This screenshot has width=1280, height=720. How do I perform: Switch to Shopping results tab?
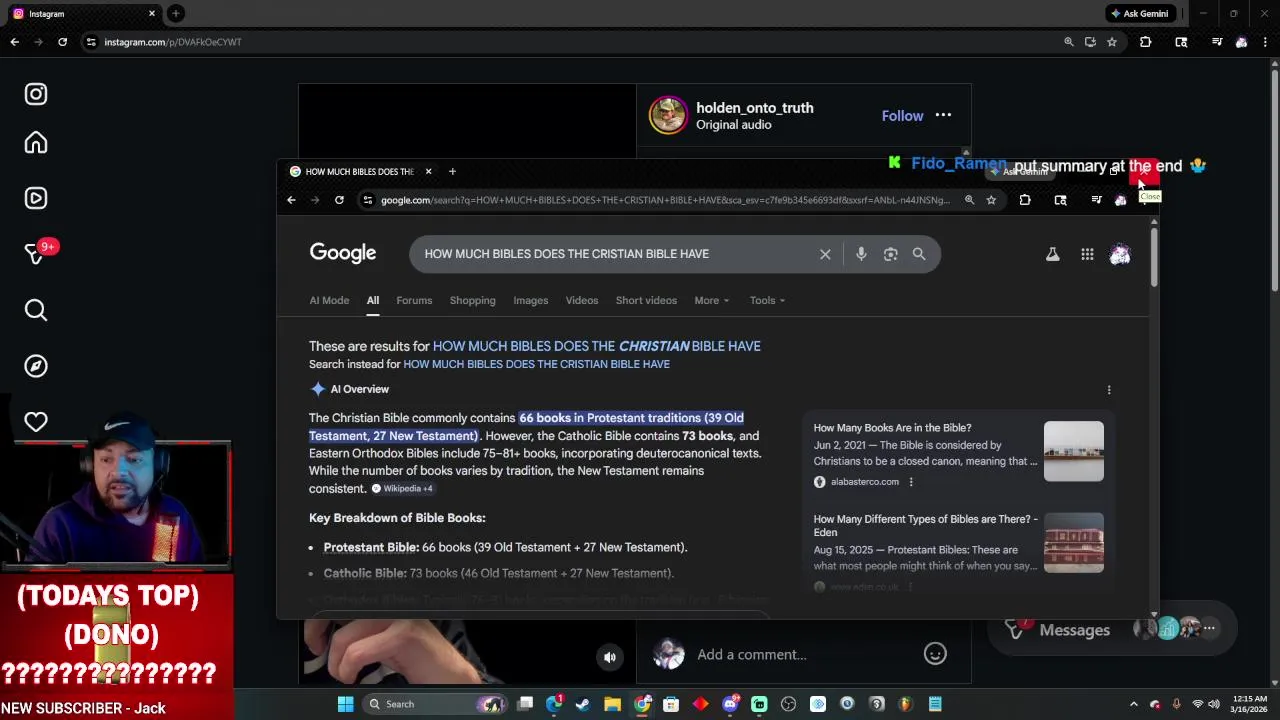coord(472,300)
